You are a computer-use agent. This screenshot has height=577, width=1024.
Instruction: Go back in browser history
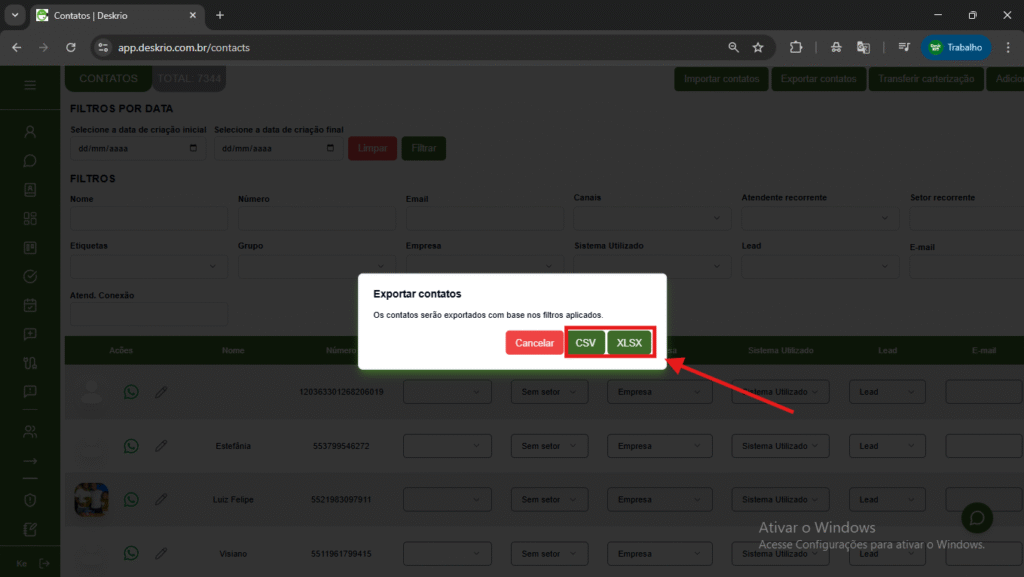click(17, 48)
